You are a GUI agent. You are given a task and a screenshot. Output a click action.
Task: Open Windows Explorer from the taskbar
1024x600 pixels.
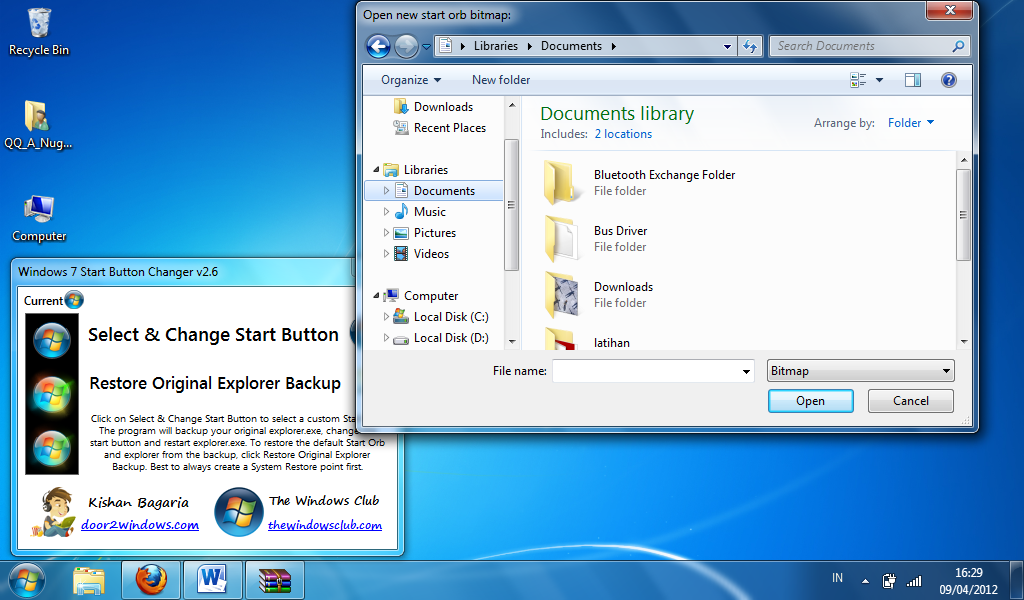[89, 580]
